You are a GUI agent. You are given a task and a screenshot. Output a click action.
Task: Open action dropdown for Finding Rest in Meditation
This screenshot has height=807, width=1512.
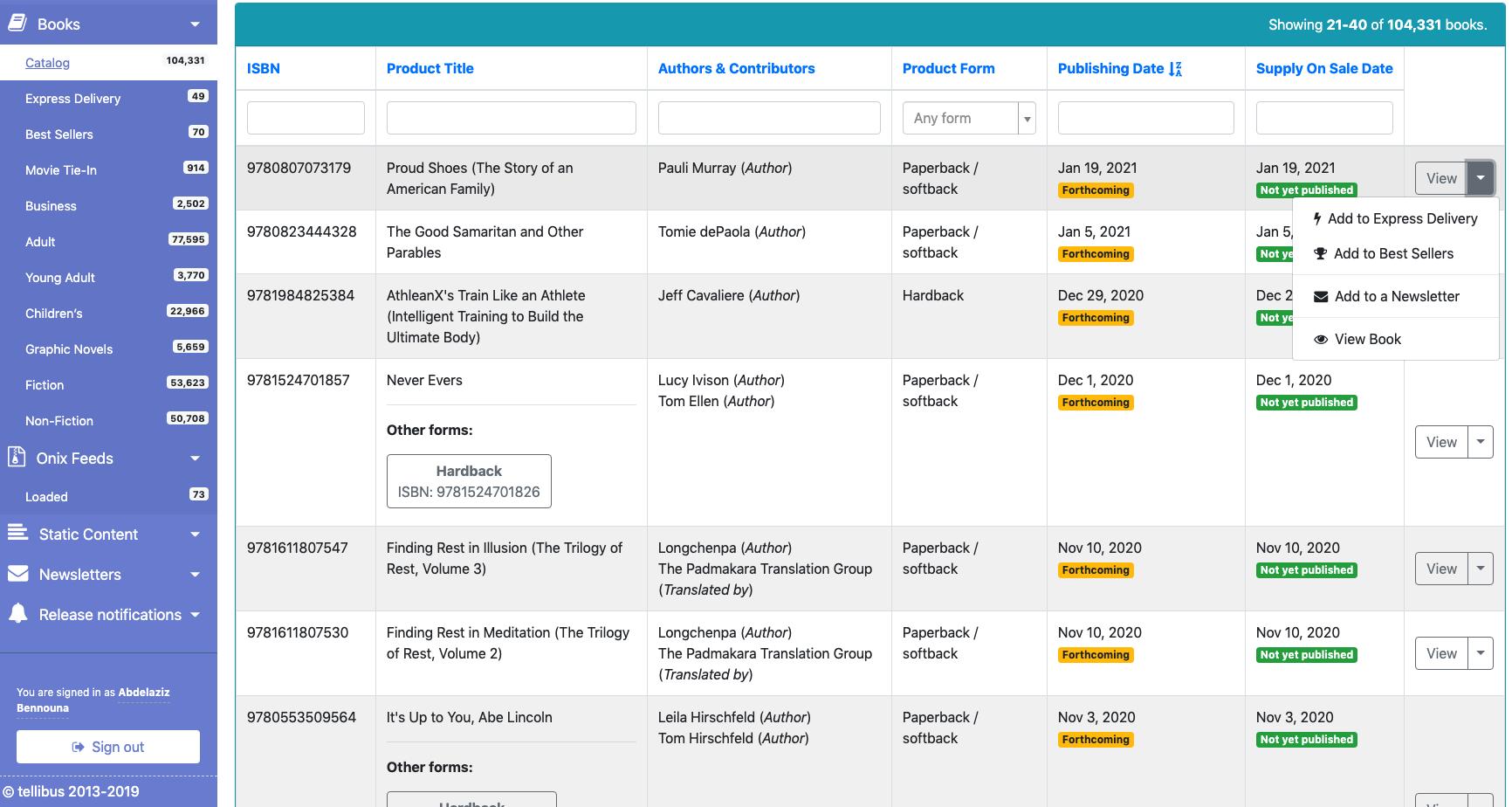tap(1481, 653)
